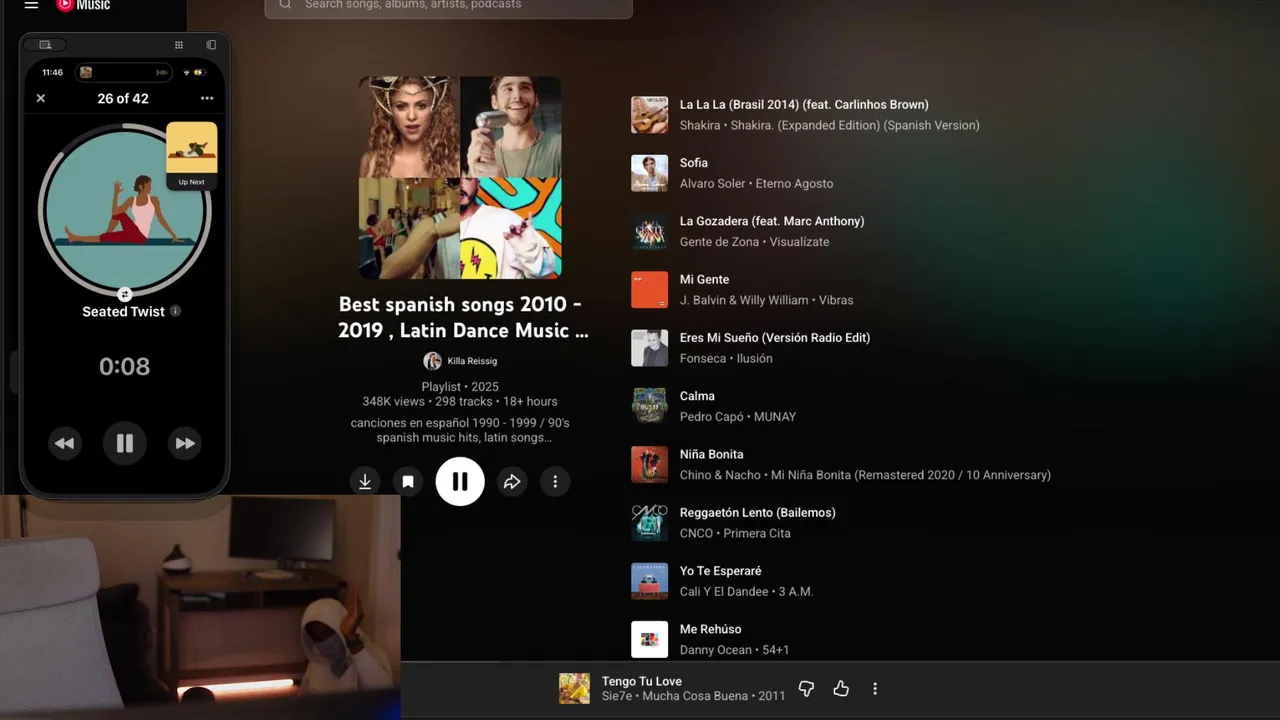The height and width of the screenshot is (720, 1280).
Task: Click the Yo Te Esperaré album thumbnail
Action: (650, 582)
